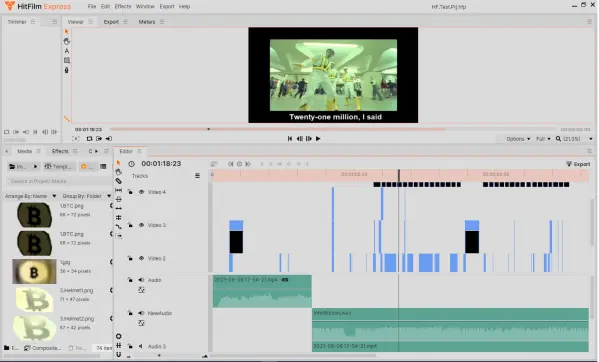Click the set in point icon under Viewer
599x362 pixels.
point(99,139)
